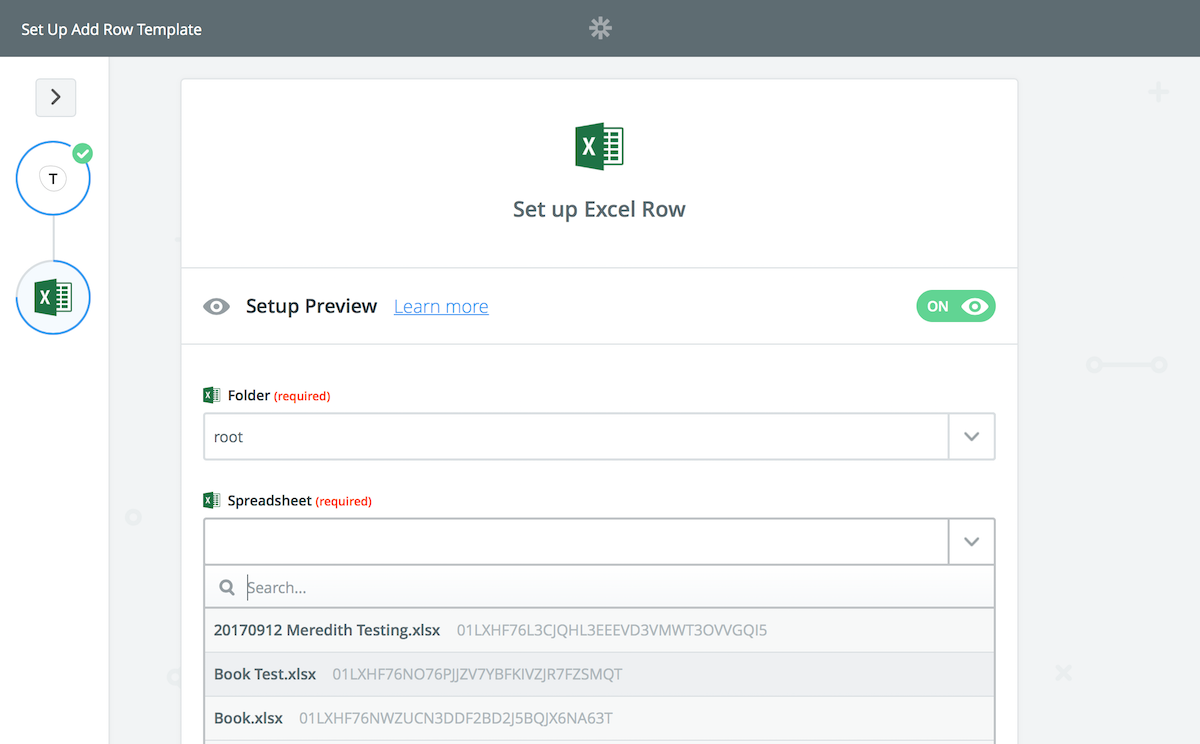1200x744 pixels.
Task: Click the Set Up Add Row Template title
Action: pyautogui.click(x=112, y=29)
